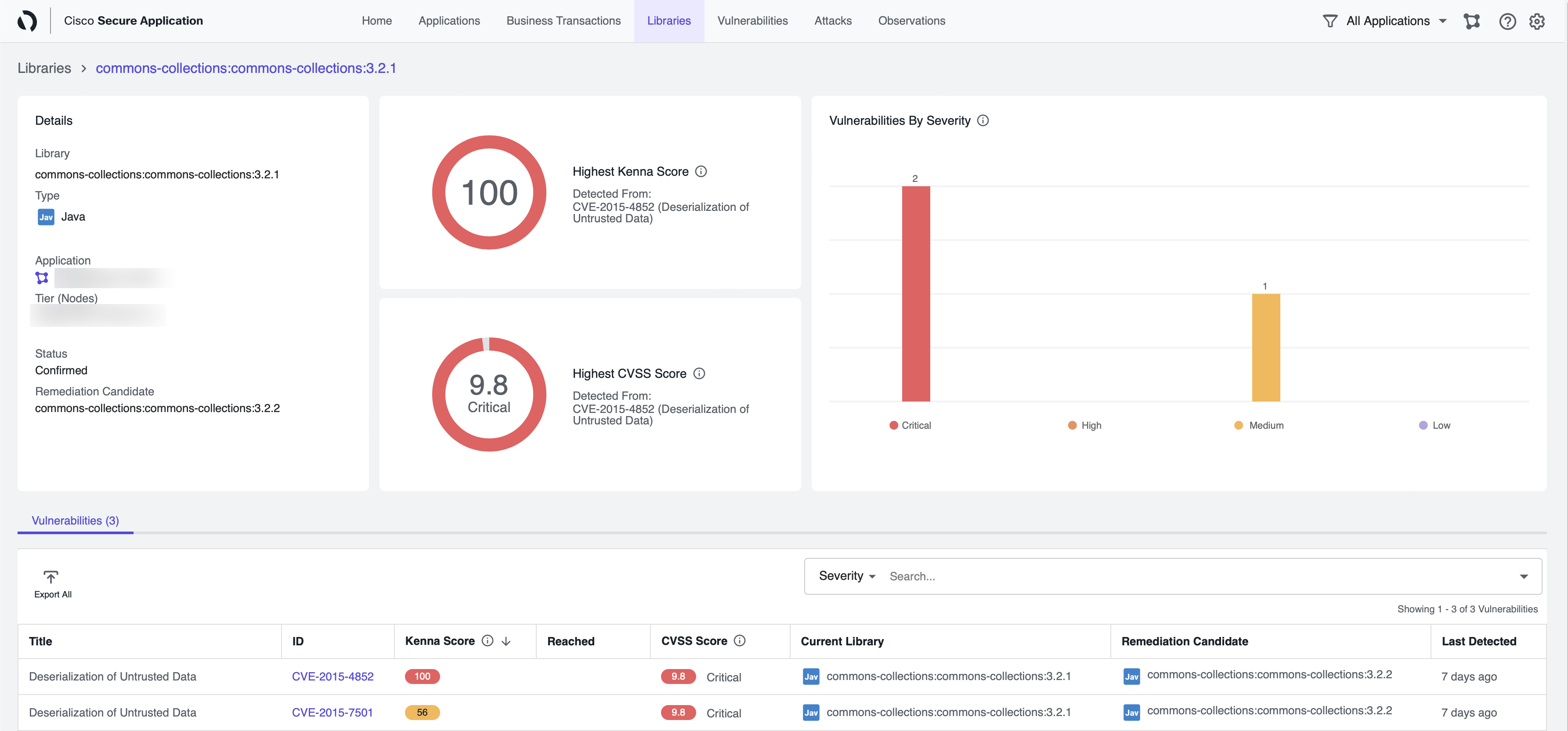Open the Observations tab
Viewport: 1568px width, 731px height.
pos(911,21)
